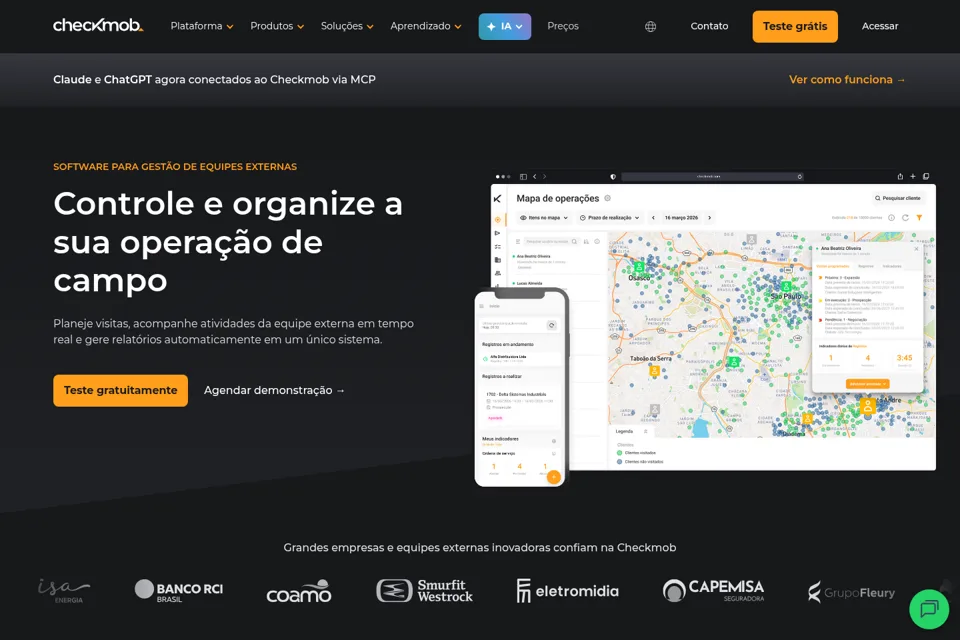Expand the Plataforma menu
The width and height of the screenshot is (960, 640).
coord(201,26)
